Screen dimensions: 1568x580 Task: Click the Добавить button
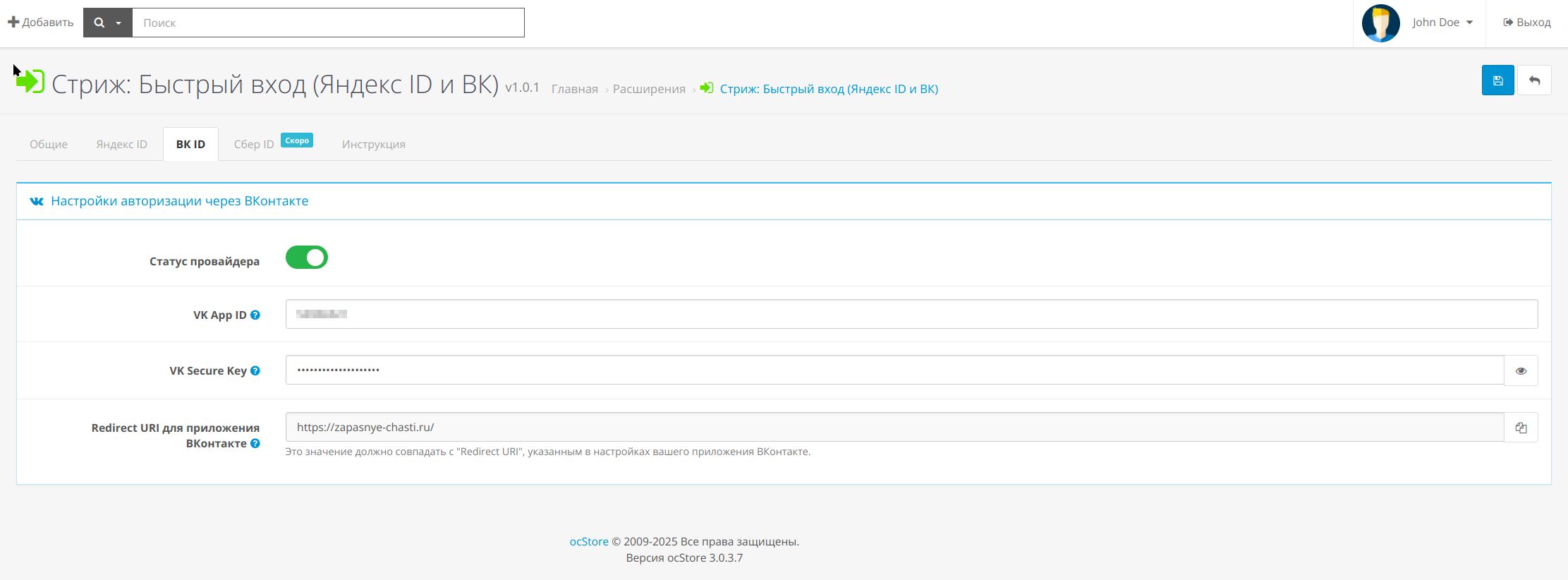click(x=40, y=23)
